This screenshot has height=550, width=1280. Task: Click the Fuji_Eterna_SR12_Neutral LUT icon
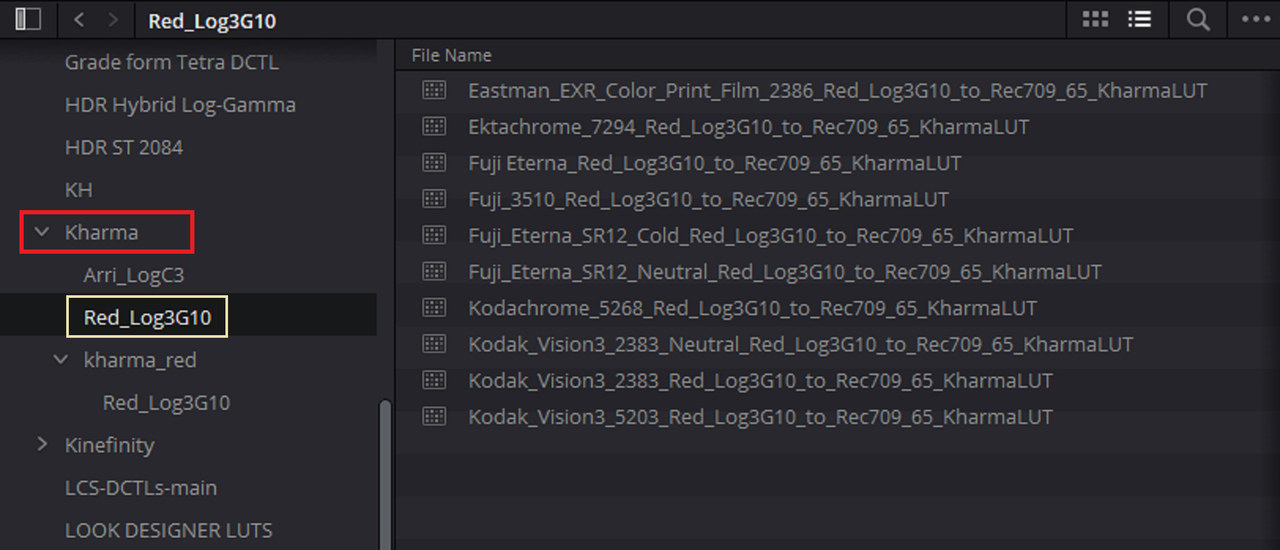433,271
